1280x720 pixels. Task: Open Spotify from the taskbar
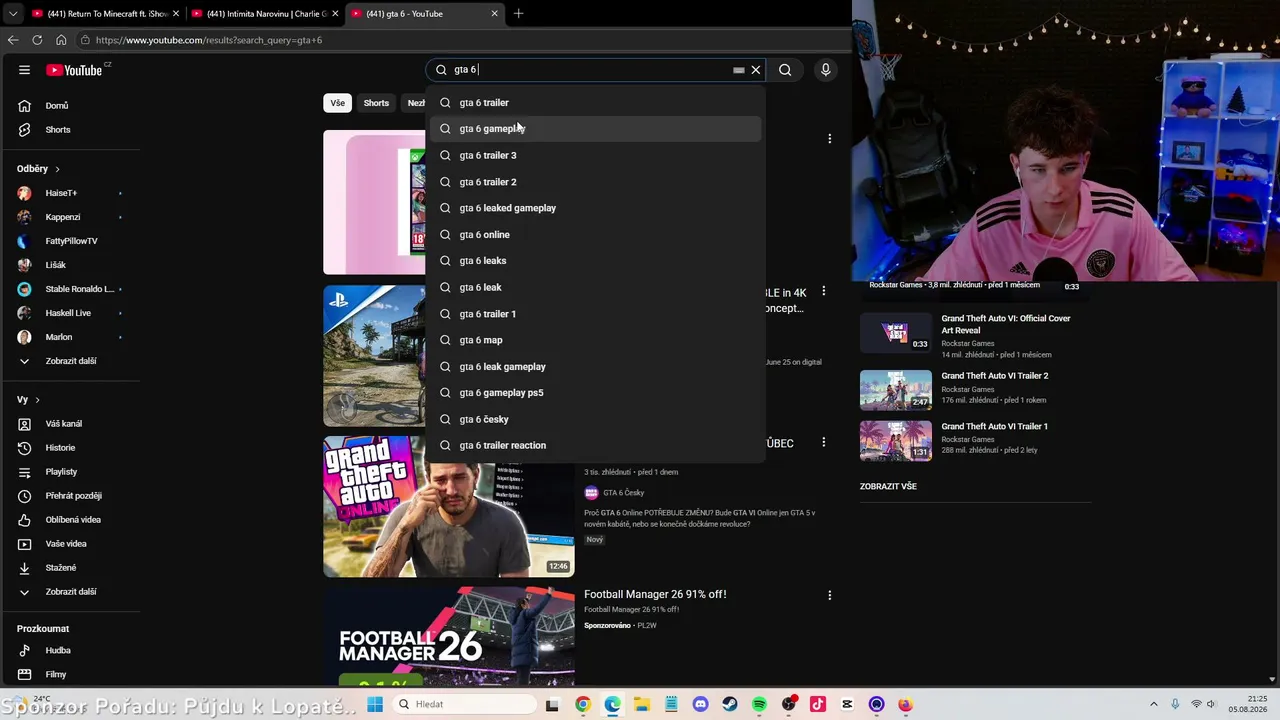[x=759, y=705]
